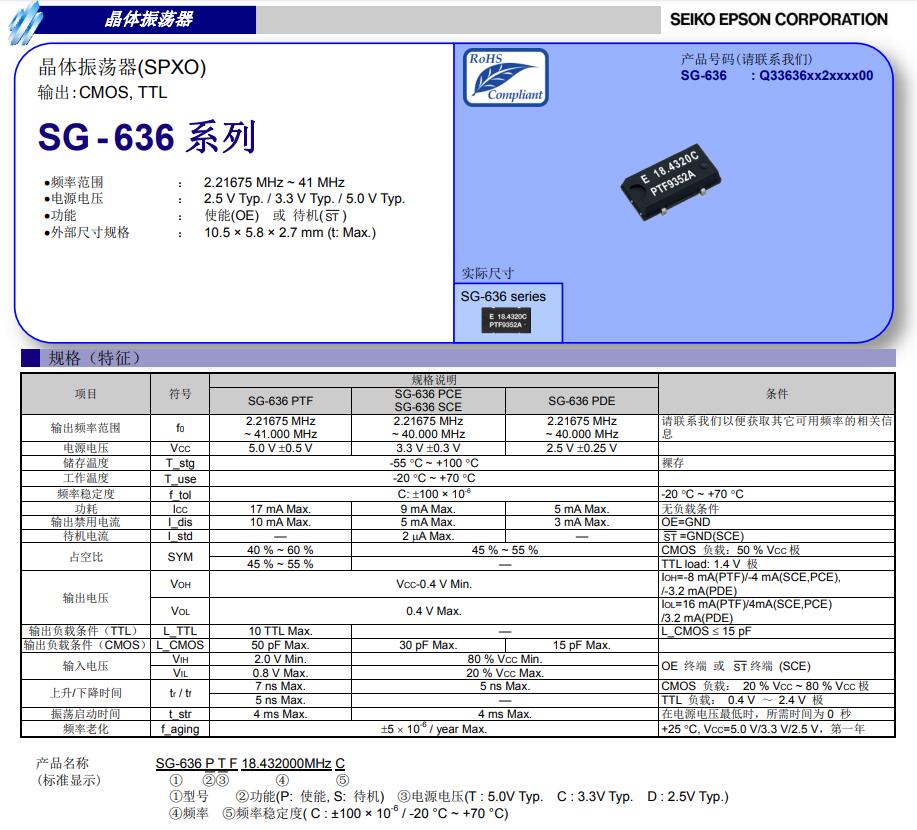Click the OE=GND condition cell
Screen dimensions: 917x830
[777, 522]
